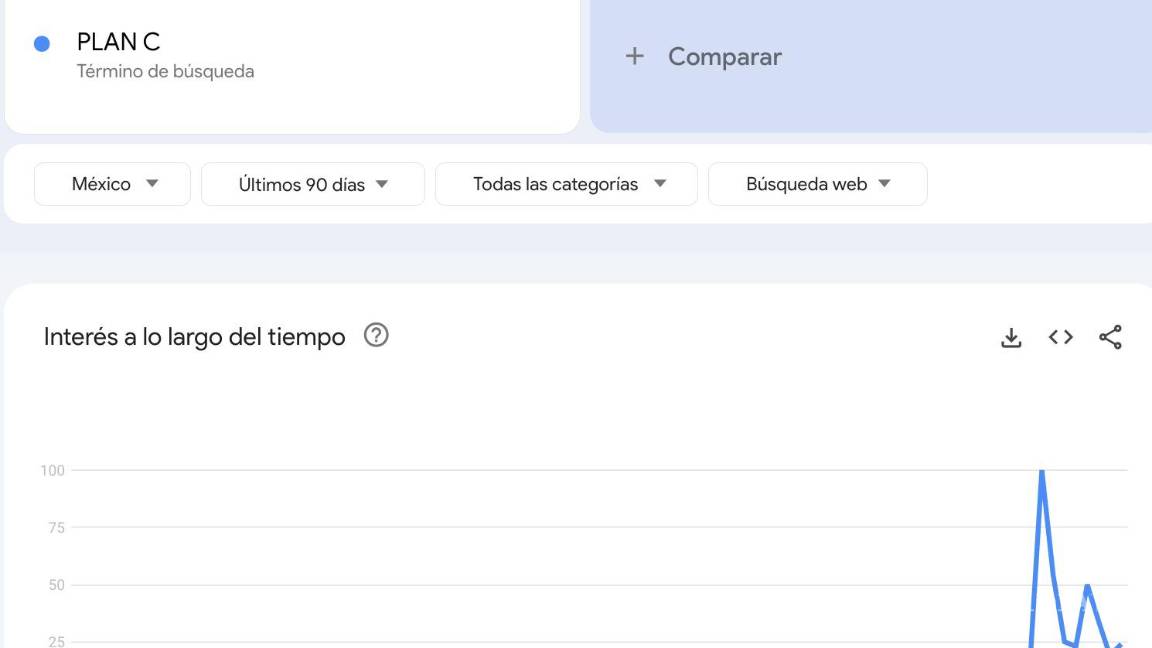Viewport: 1152px width, 648px height.
Task: Open the embed code view for the chart
Action: [1062, 337]
